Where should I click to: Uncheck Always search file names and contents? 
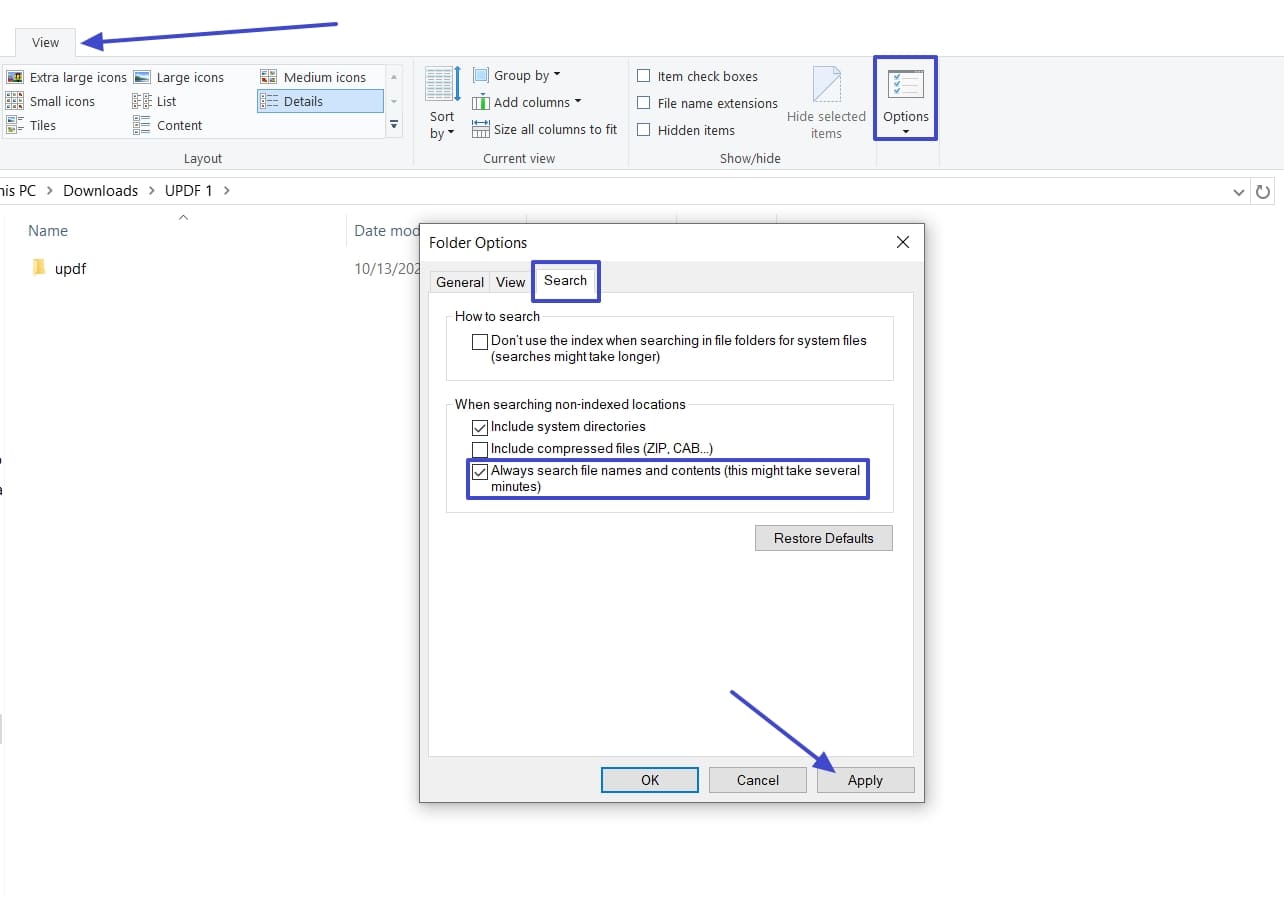(480, 472)
